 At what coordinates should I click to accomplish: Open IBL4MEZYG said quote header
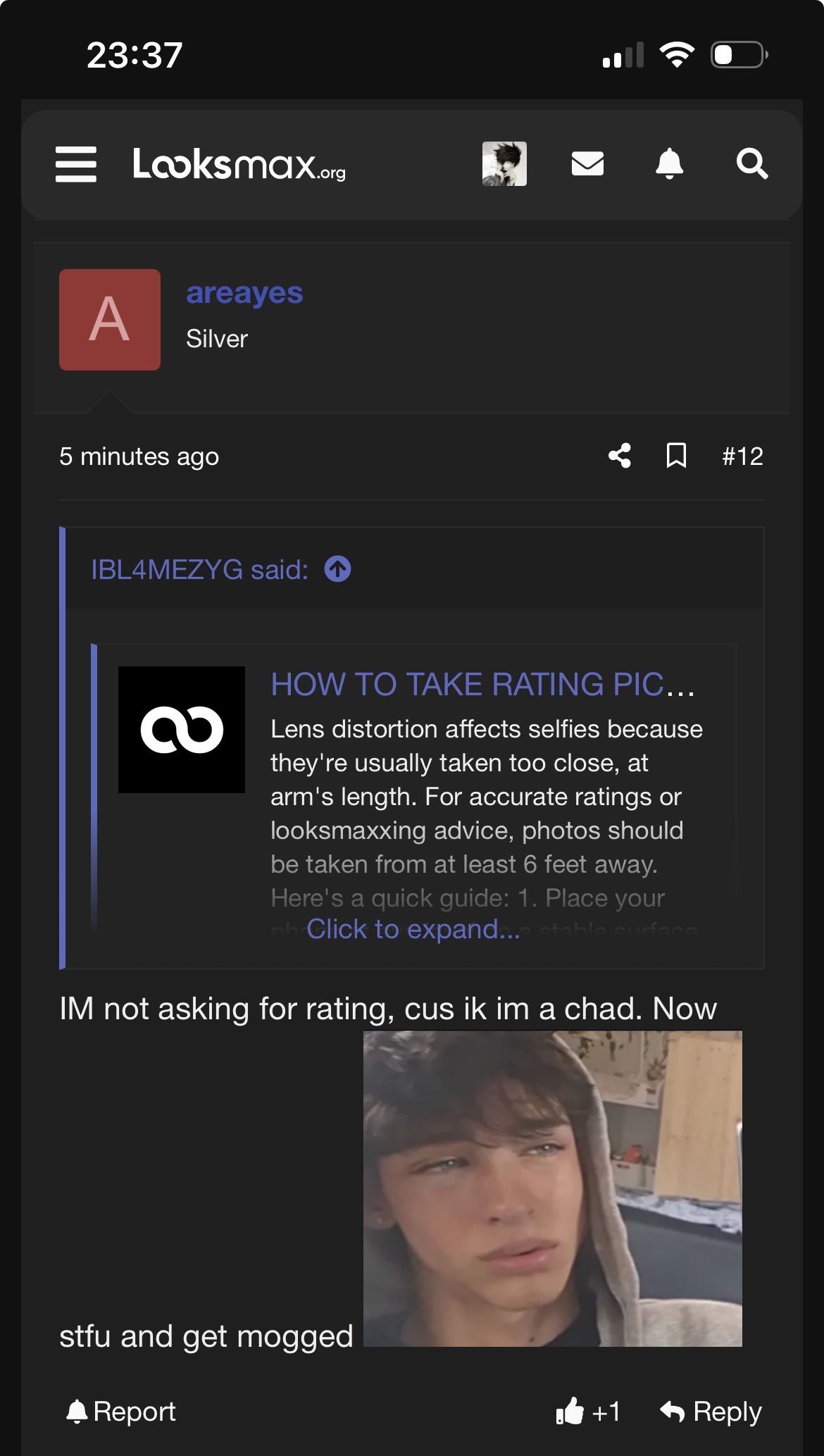[x=200, y=569]
